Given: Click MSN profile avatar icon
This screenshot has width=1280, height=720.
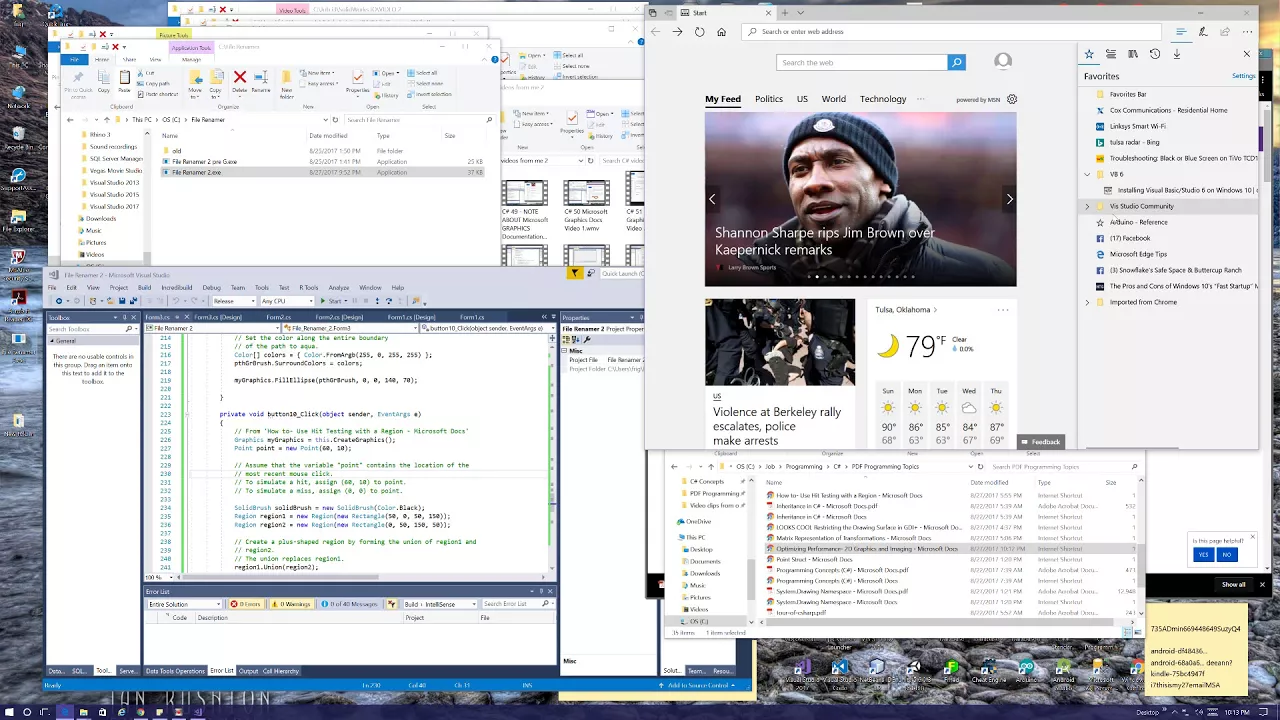Looking at the screenshot, I should [1003, 62].
